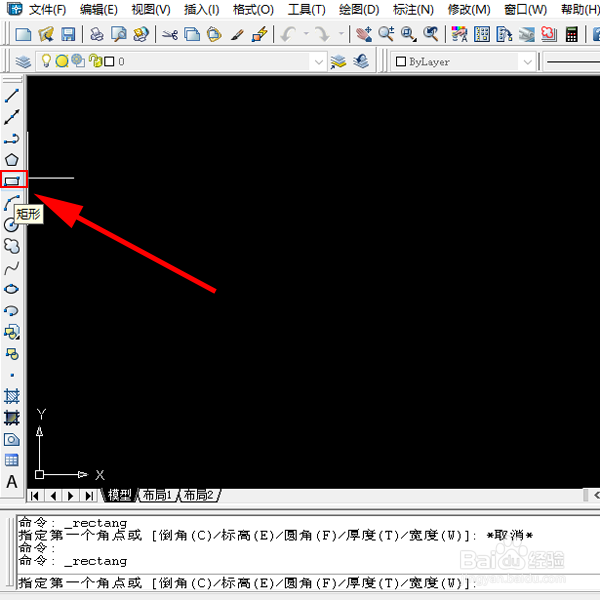Open the 标注(N) menu
This screenshot has width=600, height=600.
[x=413, y=10]
